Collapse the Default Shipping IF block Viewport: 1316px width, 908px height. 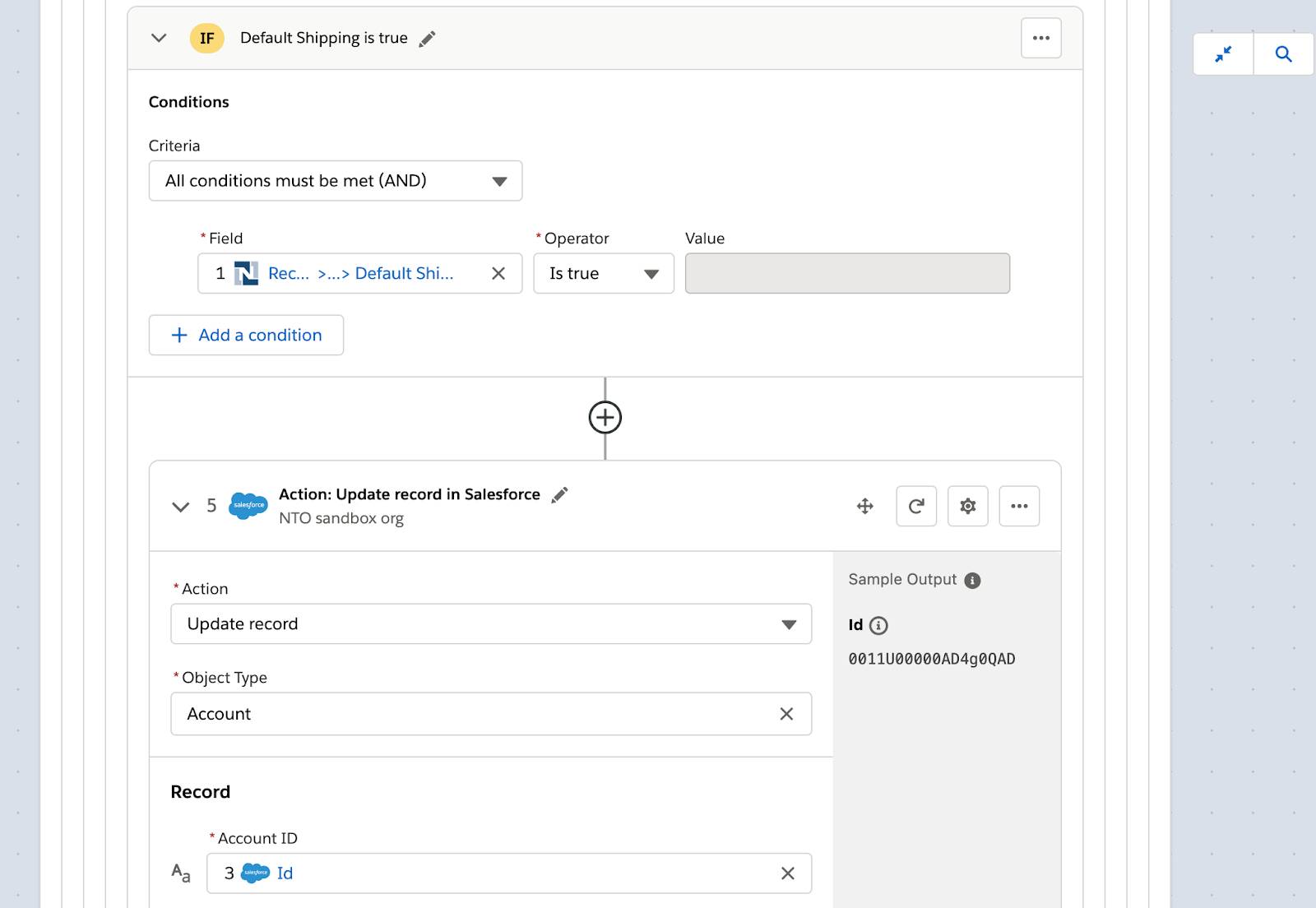[160, 38]
